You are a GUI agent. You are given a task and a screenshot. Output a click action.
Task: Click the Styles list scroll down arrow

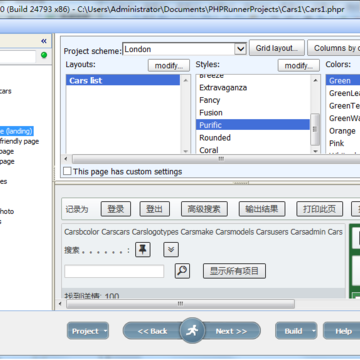click(315, 151)
